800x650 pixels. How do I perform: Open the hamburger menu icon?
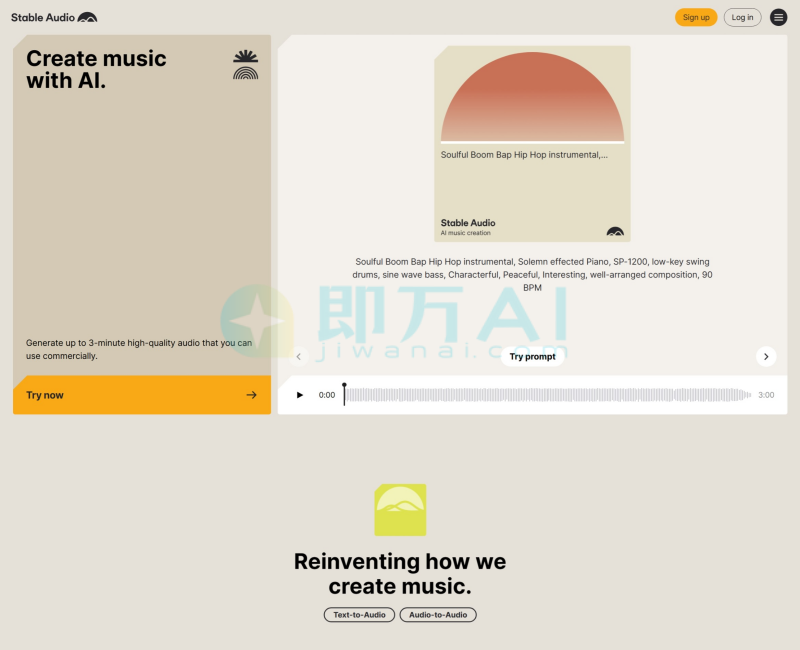(778, 16)
